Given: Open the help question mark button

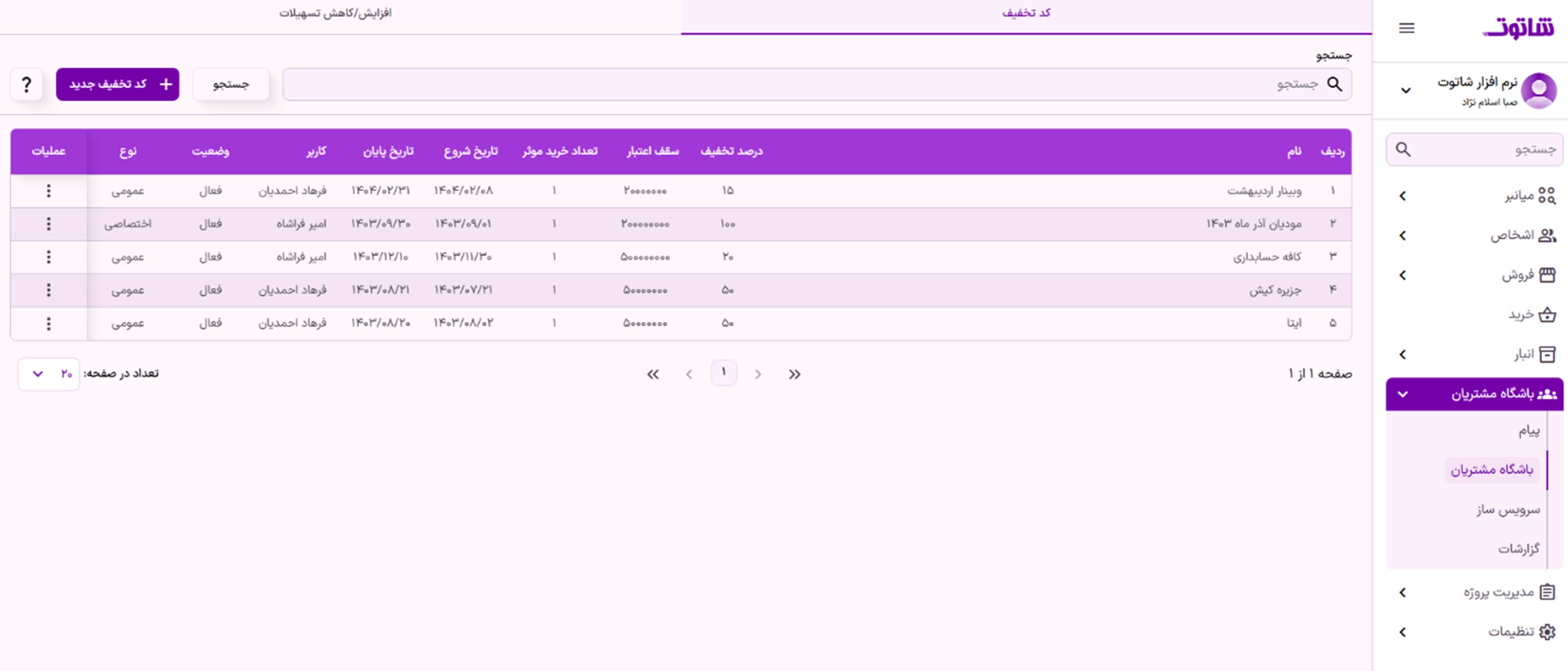Looking at the screenshot, I should coord(26,85).
